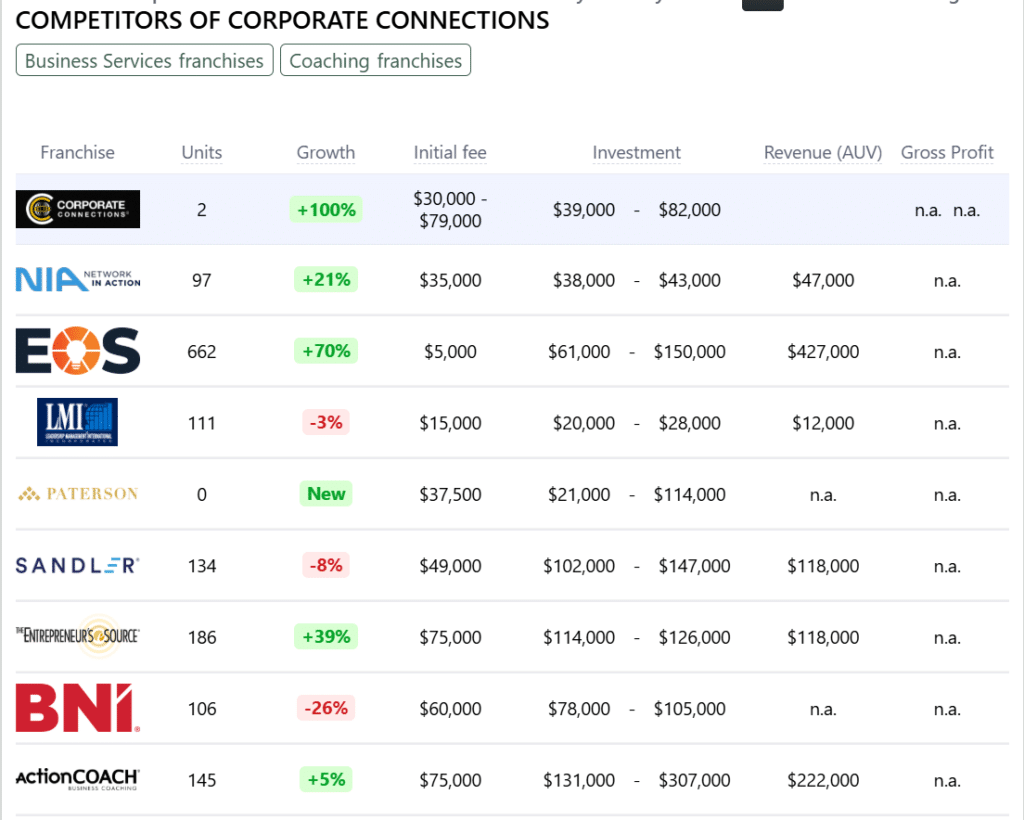Click the $150,000 investment maximum
The image size is (1024, 820).
[x=690, y=352]
